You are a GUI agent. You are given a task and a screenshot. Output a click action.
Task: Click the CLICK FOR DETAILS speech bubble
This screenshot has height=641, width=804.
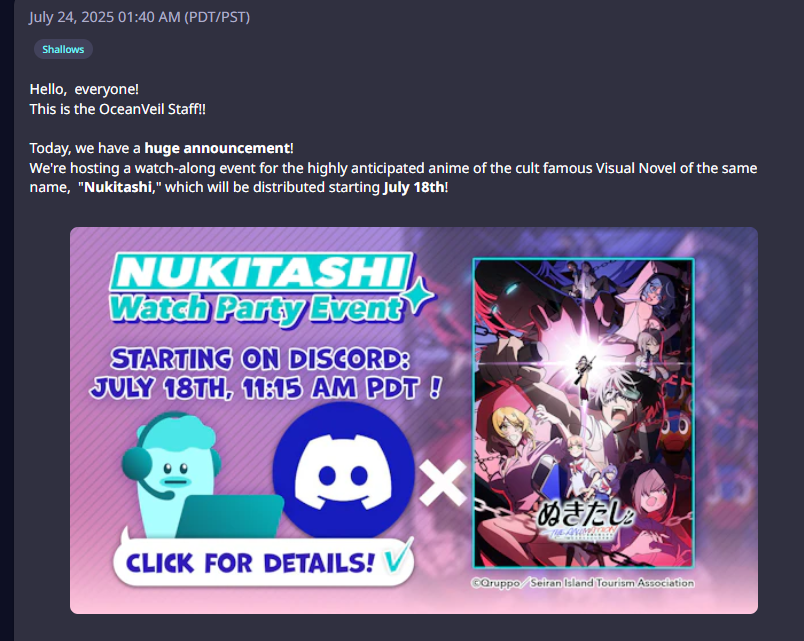pyautogui.click(x=264, y=562)
